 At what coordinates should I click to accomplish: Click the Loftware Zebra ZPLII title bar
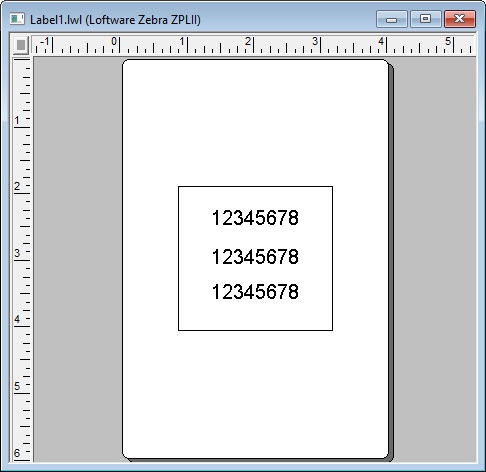(115, 20)
